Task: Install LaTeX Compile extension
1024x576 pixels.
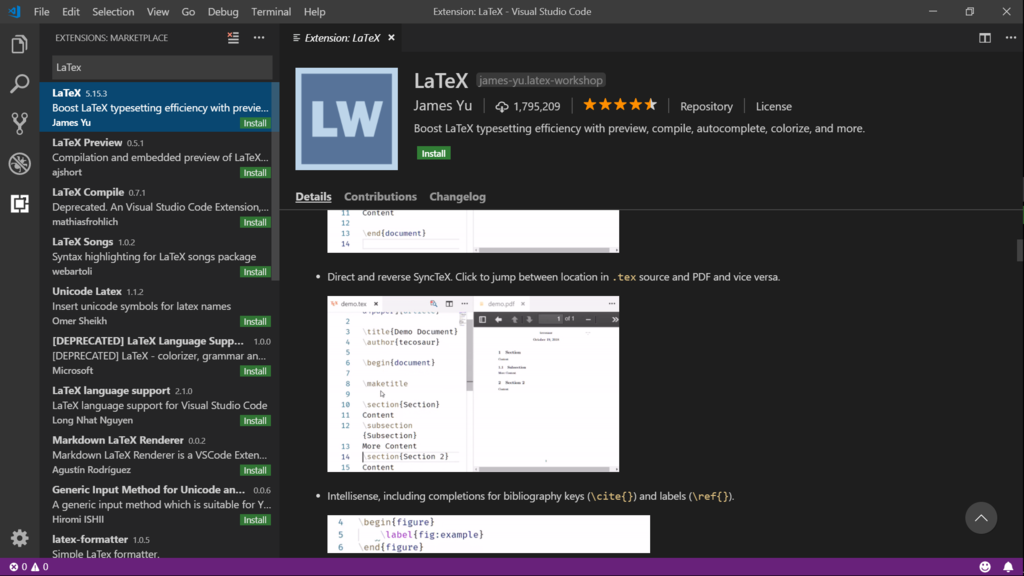Action: pyautogui.click(x=255, y=222)
